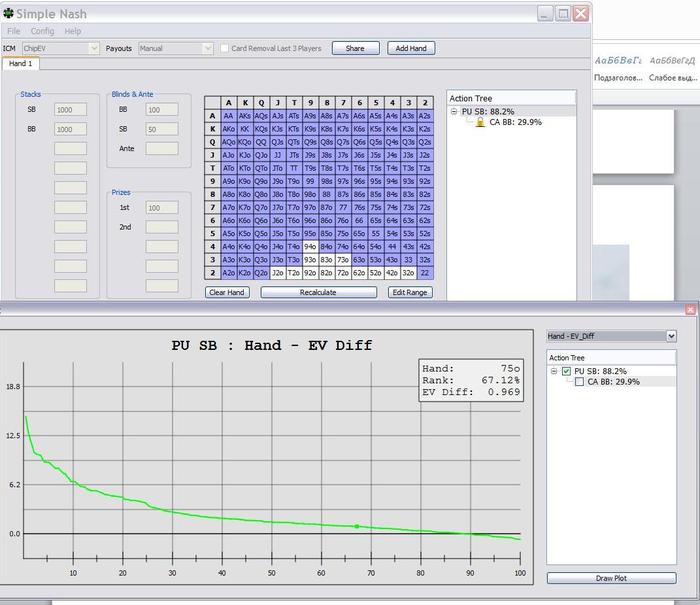Viewport: 700px width, 605px height.
Task: Select CA BB: 29.9% in main Action Tree
Action: coord(516,122)
